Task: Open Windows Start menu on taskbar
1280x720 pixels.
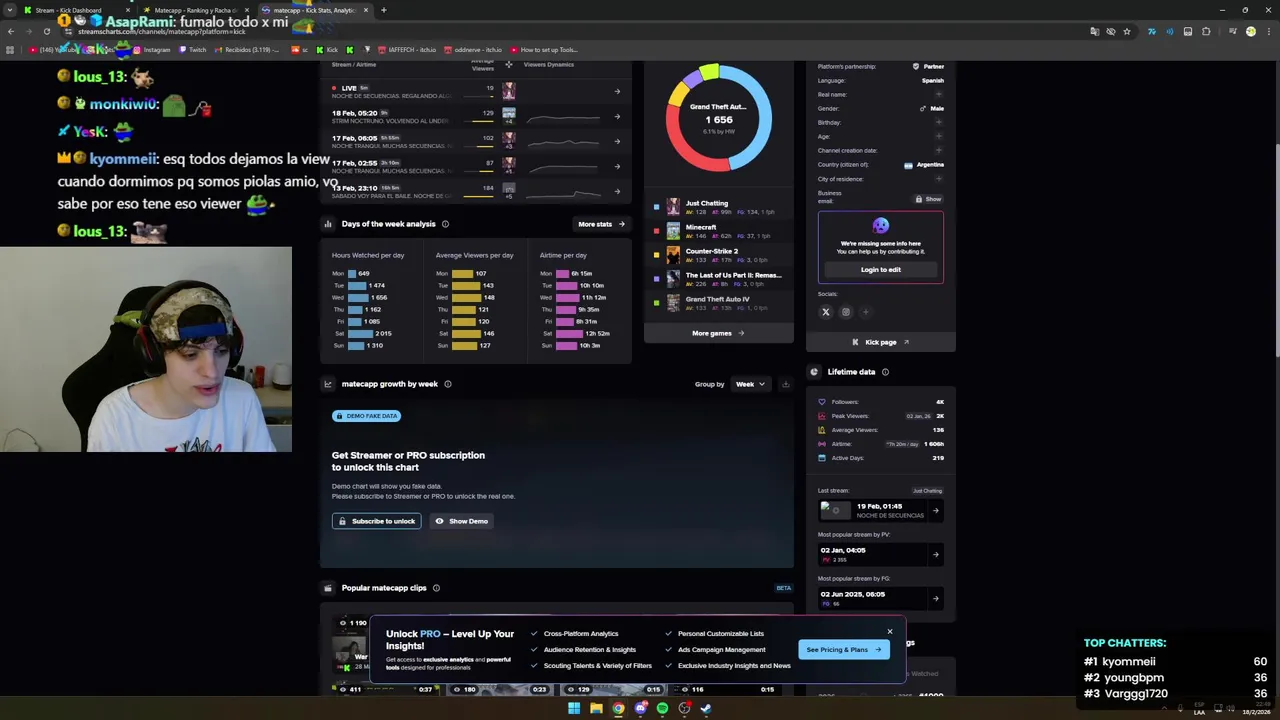Action: click(574, 708)
